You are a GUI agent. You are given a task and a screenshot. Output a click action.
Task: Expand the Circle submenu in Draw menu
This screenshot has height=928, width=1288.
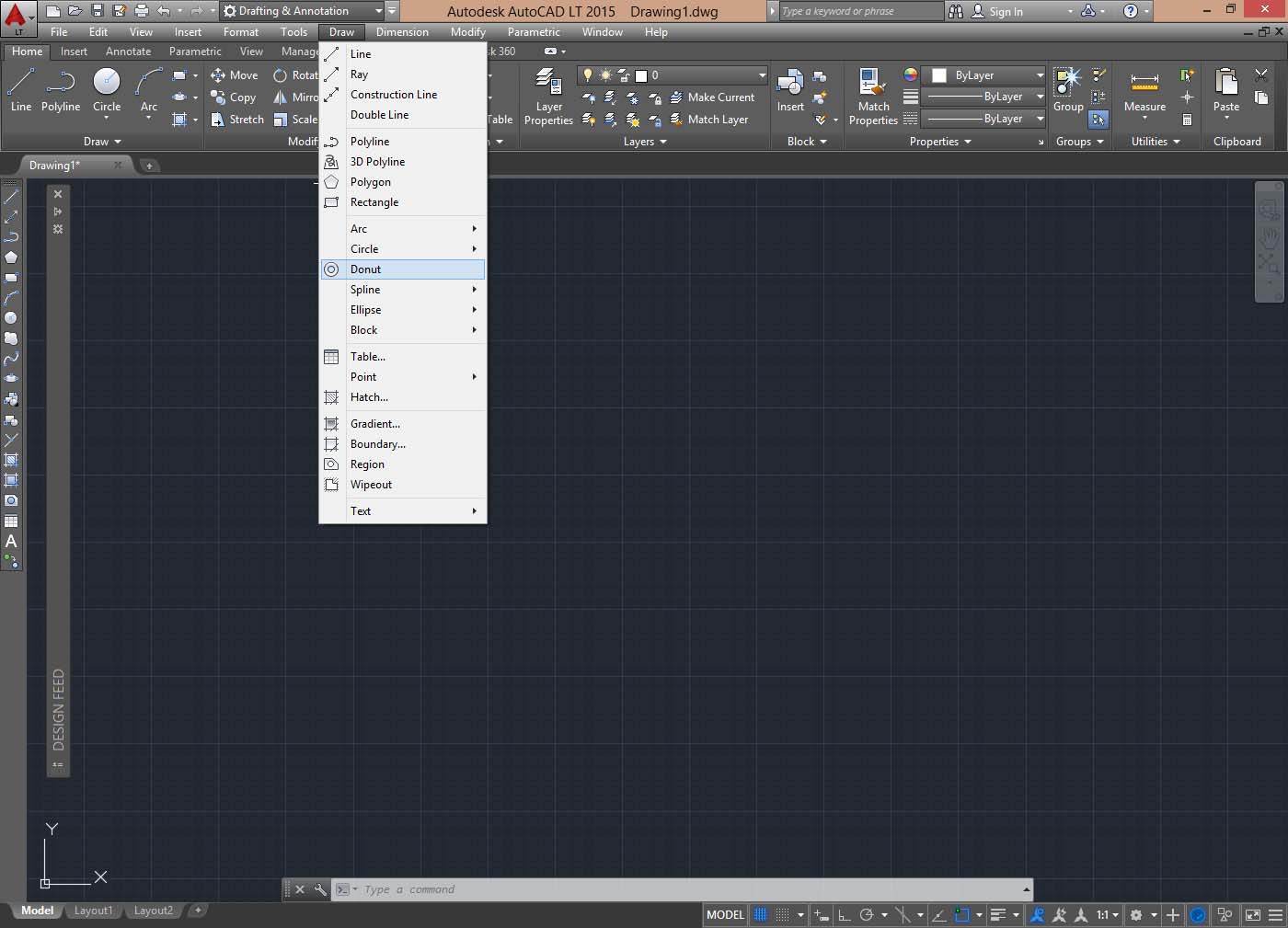pos(402,249)
